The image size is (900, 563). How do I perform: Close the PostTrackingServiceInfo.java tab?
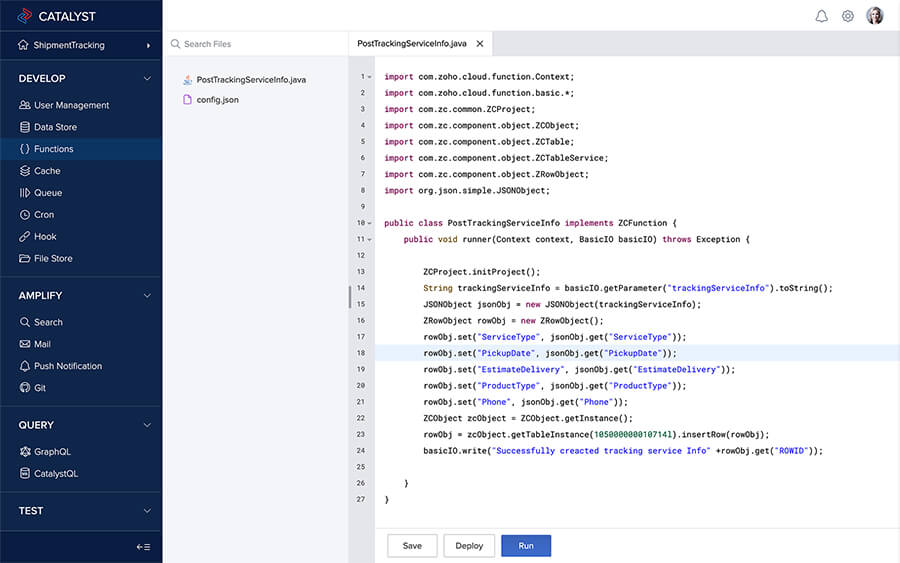tap(480, 44)
